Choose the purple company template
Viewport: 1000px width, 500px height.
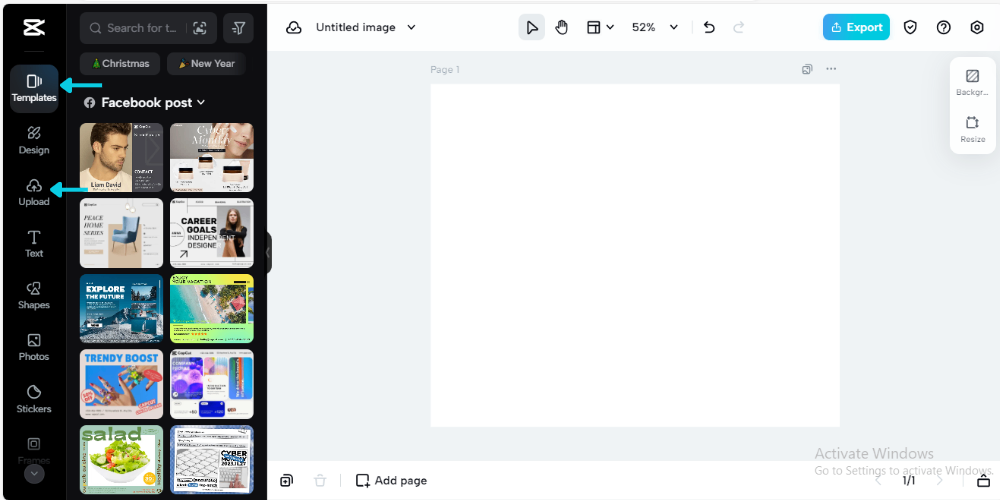pyautogui.click(x=212, y=384)
